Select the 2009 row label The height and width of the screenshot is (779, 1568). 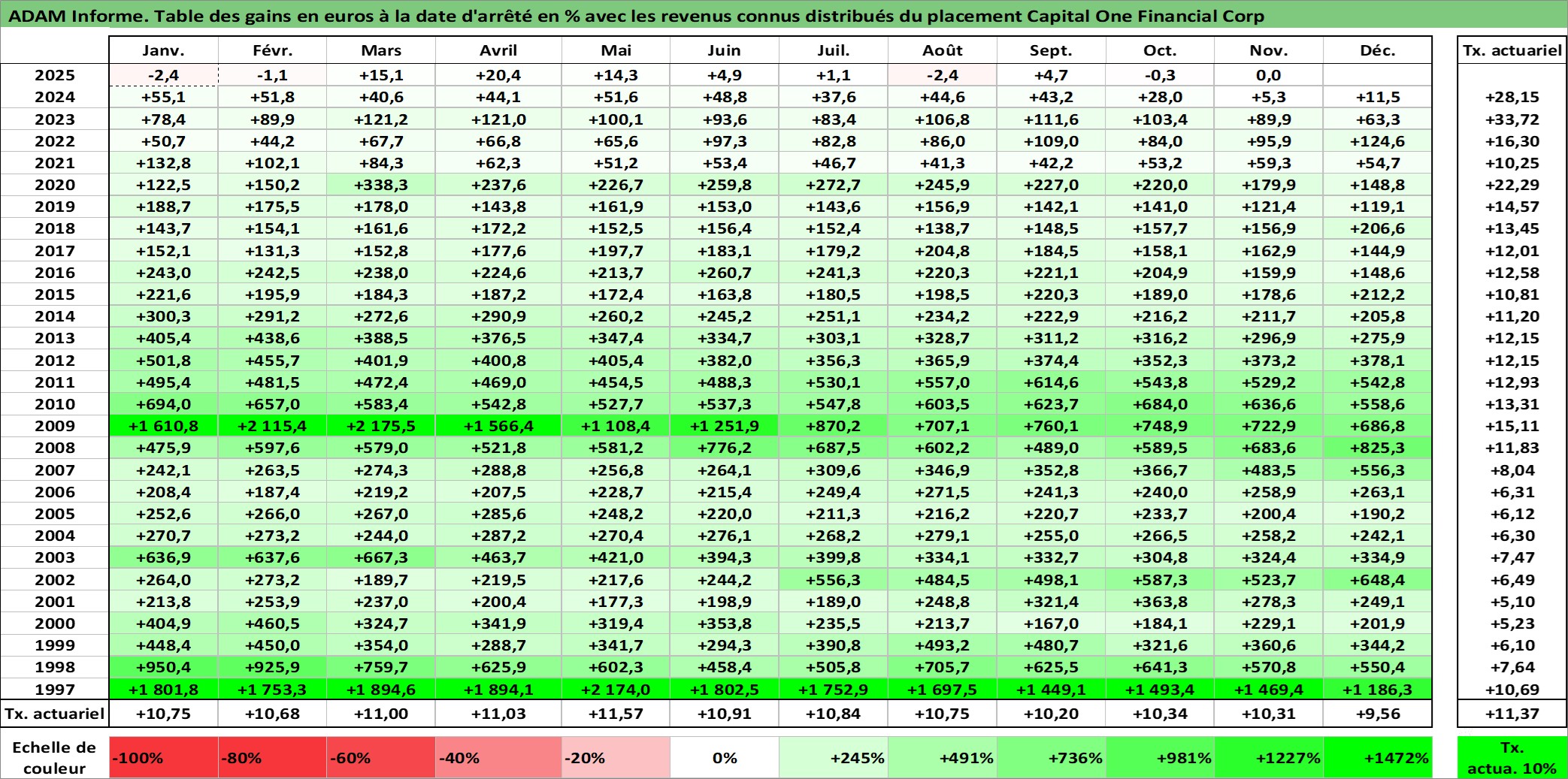tap(55, 426)
